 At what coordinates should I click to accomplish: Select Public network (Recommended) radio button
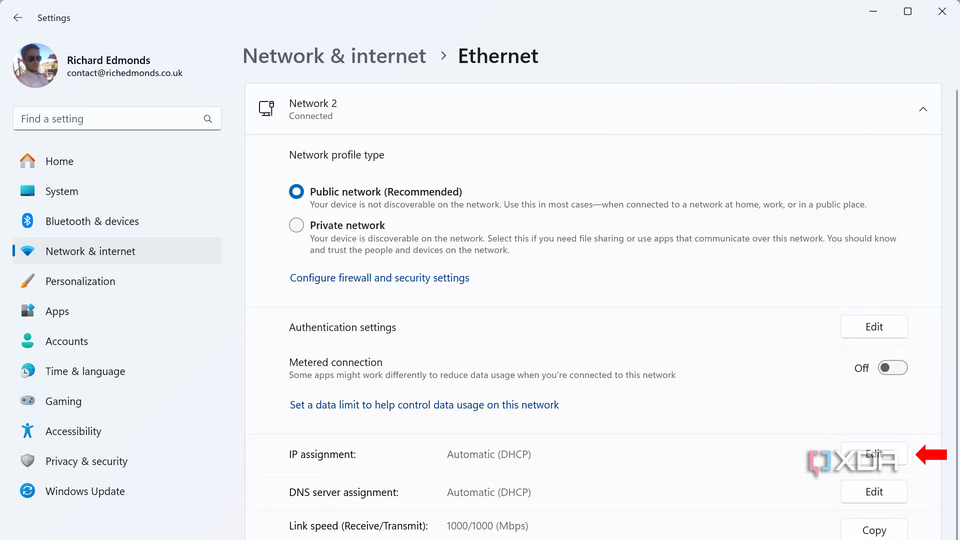click(296, 192)
